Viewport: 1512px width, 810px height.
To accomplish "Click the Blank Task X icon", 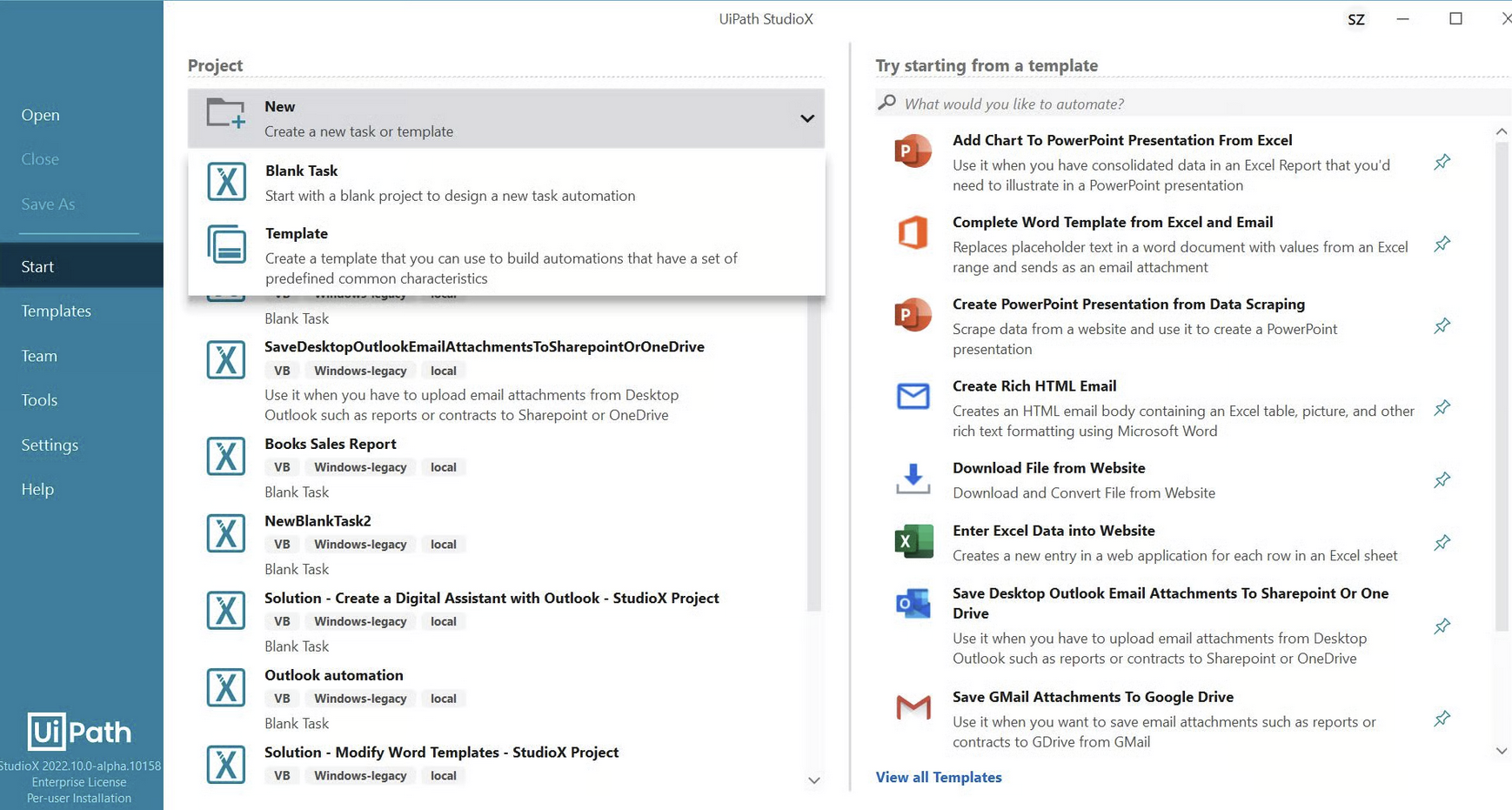I will (x=226, y=182).
